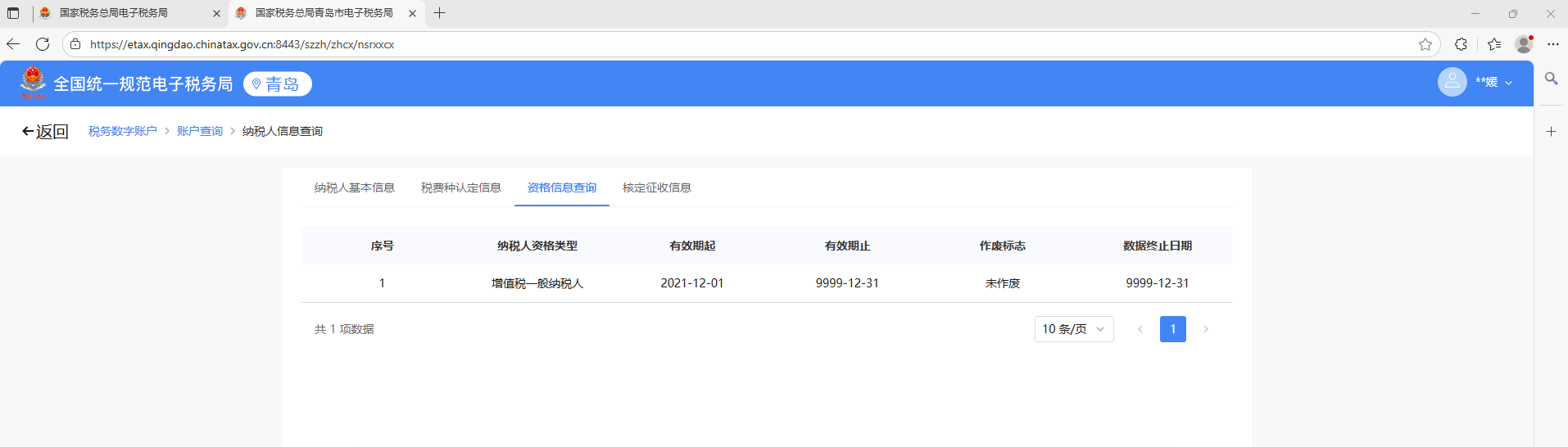1568x447 pixels.
Task: Open the 核定征收信息 tab
Action: (656, 188)
